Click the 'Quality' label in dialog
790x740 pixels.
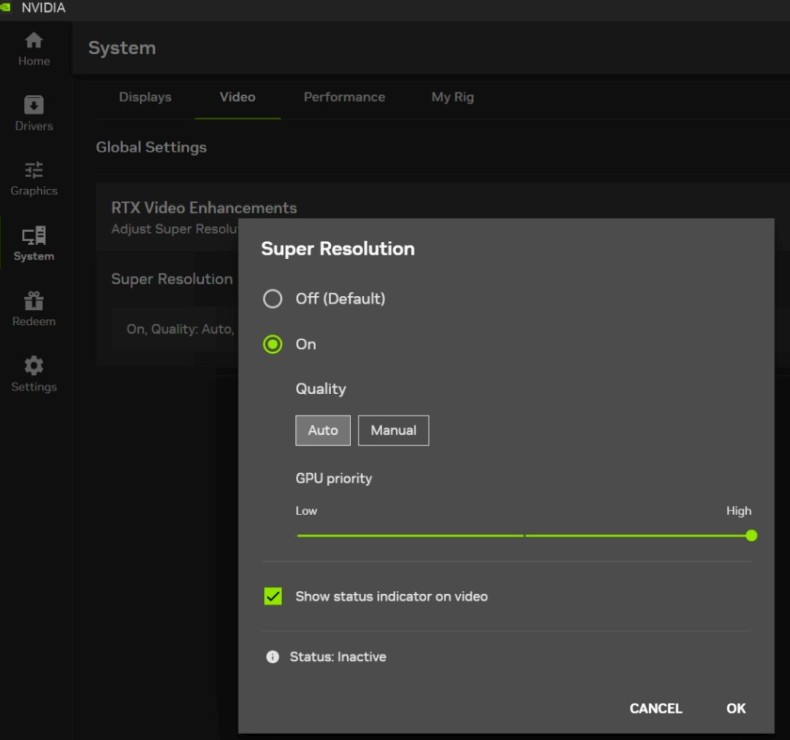(x=321, y=389)
